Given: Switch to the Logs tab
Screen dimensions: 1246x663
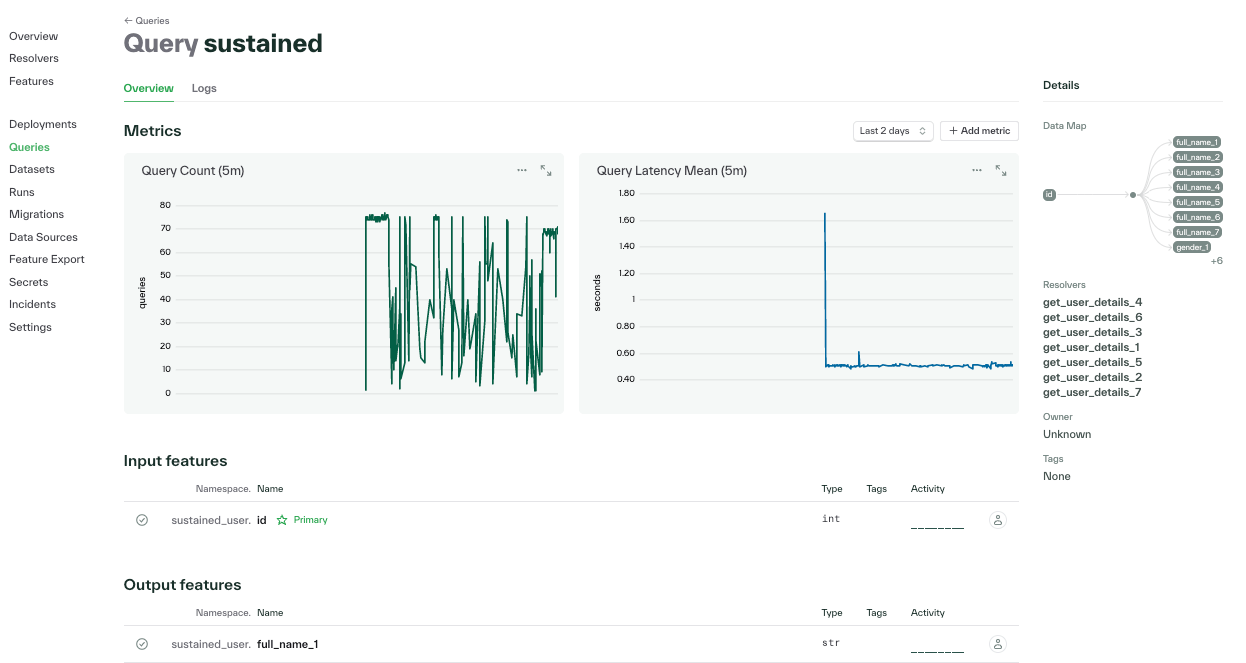Looking at the screenshot, I should click(x=203, y=88).
